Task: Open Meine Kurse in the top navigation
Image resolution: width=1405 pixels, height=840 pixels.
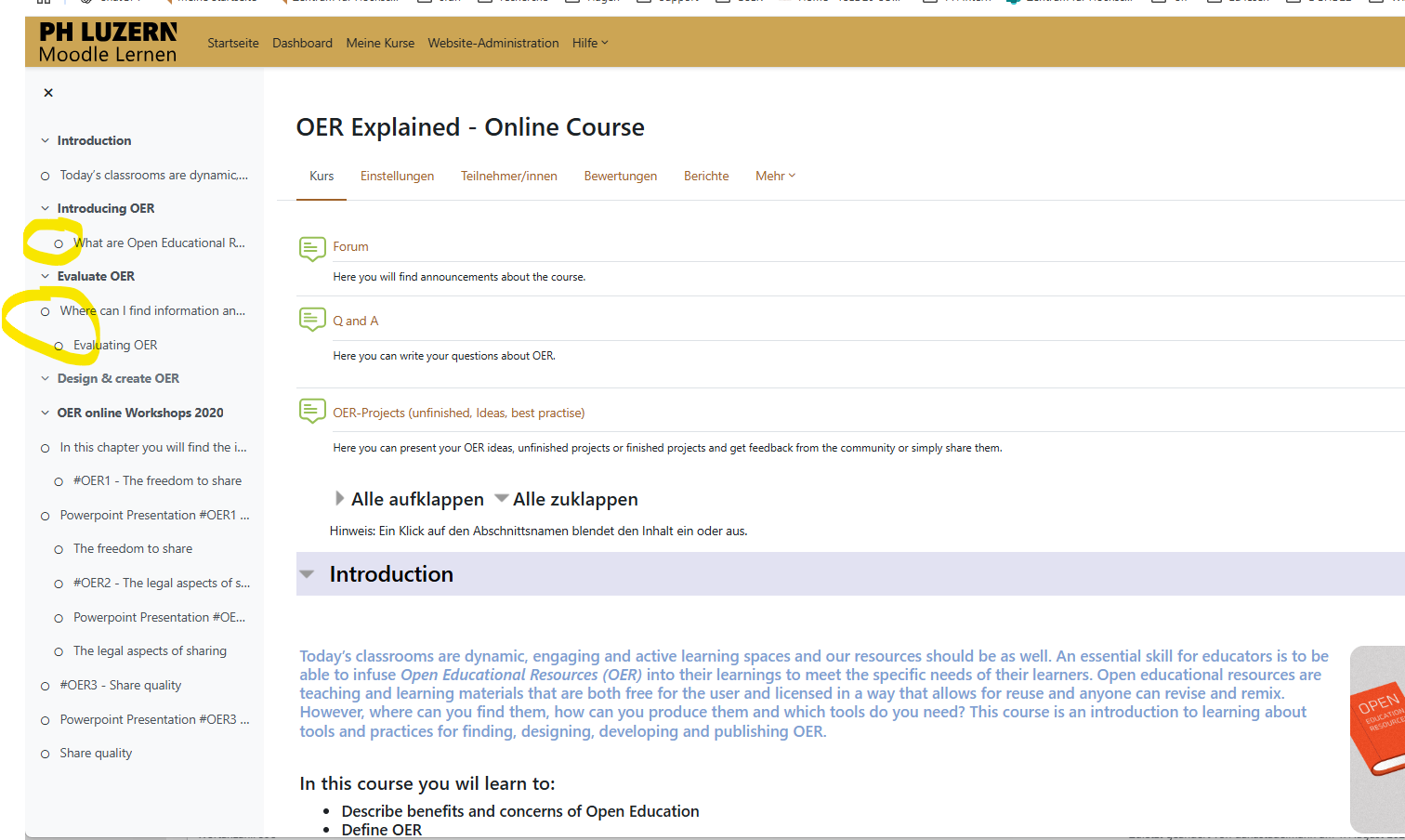Action: tap(380, 43)
